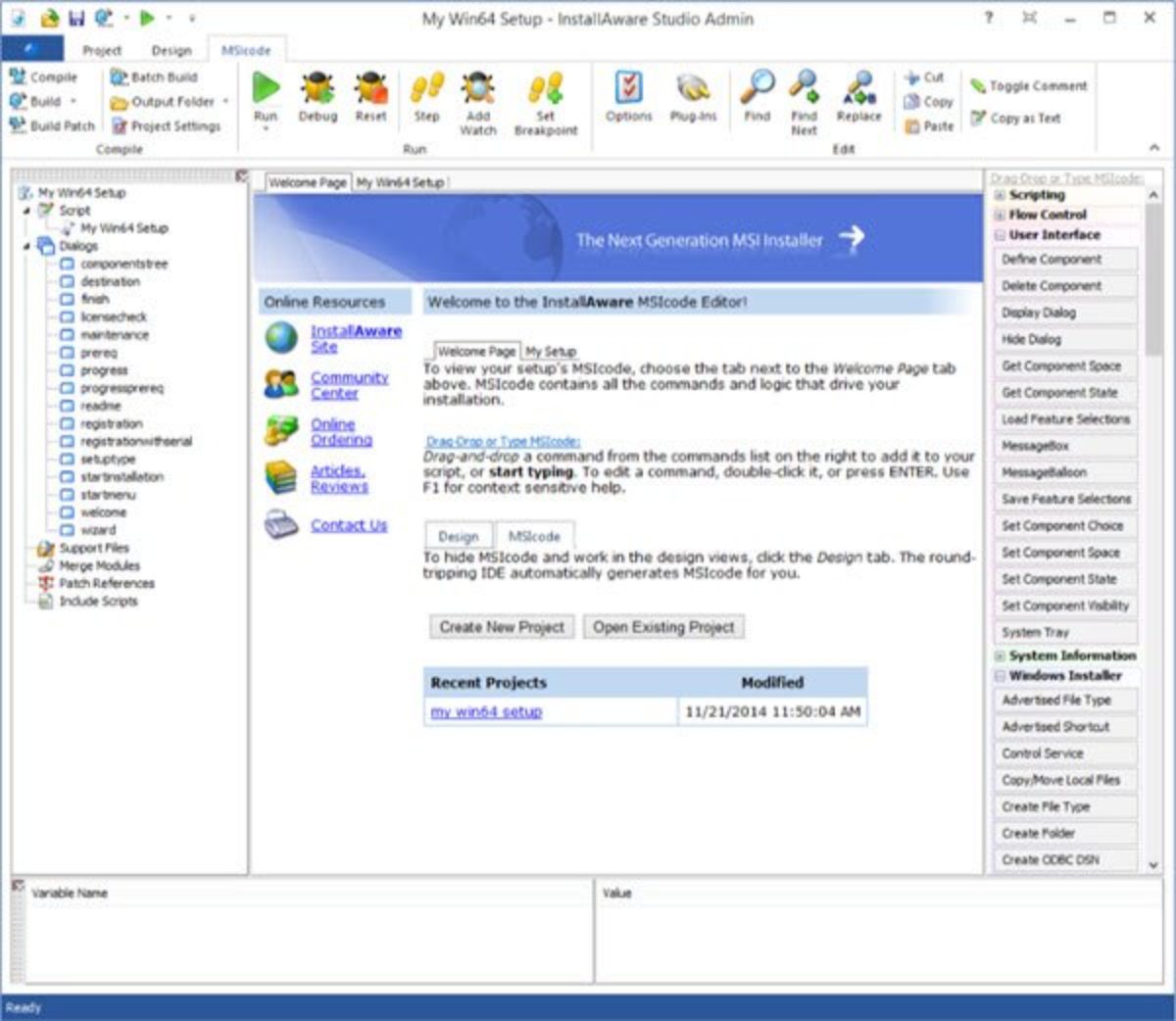Collapse the User Interface category
The width and height of the screenshot is (1176, 1021).
(1000, 235)
